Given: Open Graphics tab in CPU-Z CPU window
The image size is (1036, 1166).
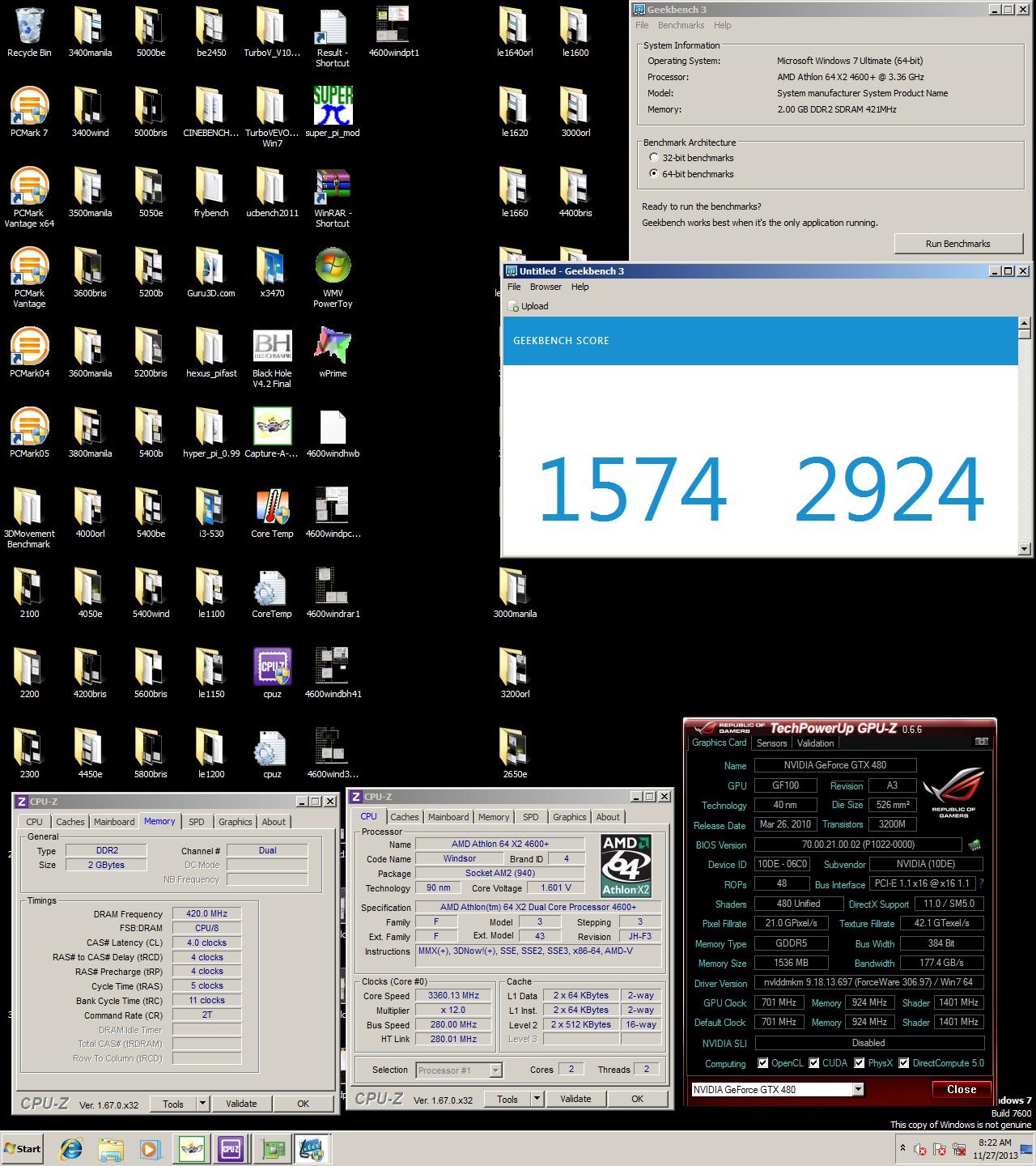Looking at the screenshot, I should coord(569,817).
